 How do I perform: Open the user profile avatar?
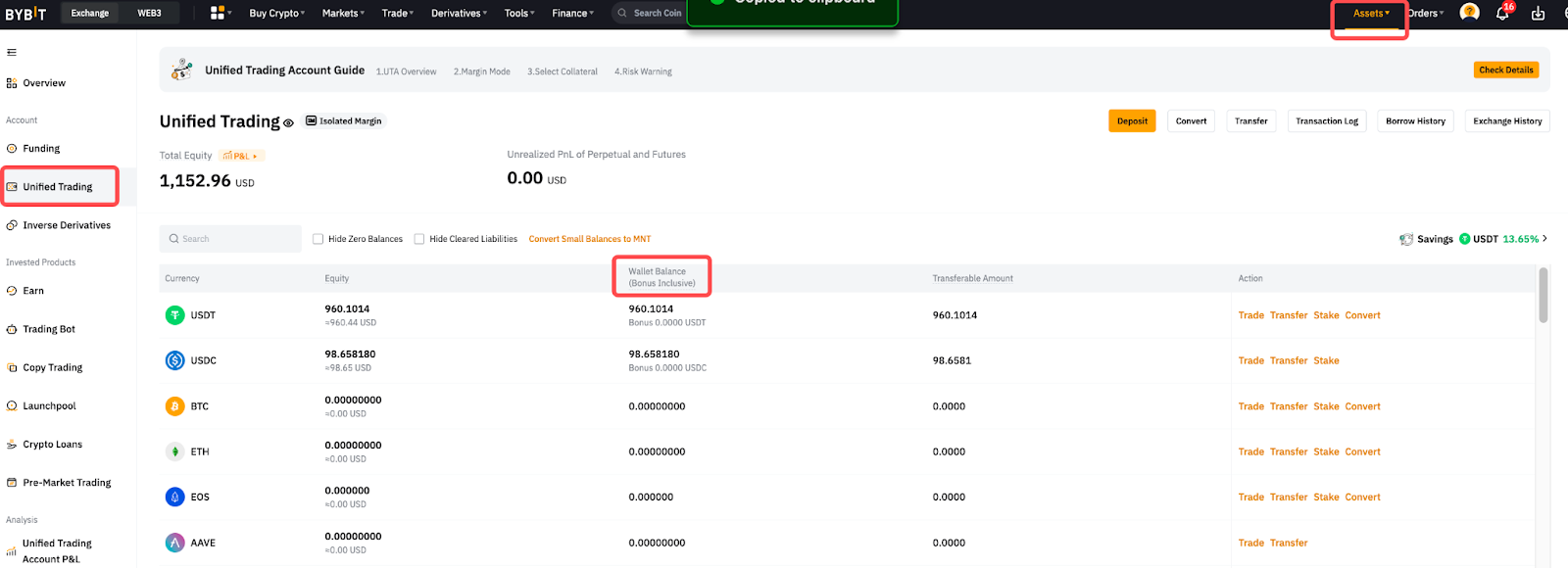point(1469,13)
